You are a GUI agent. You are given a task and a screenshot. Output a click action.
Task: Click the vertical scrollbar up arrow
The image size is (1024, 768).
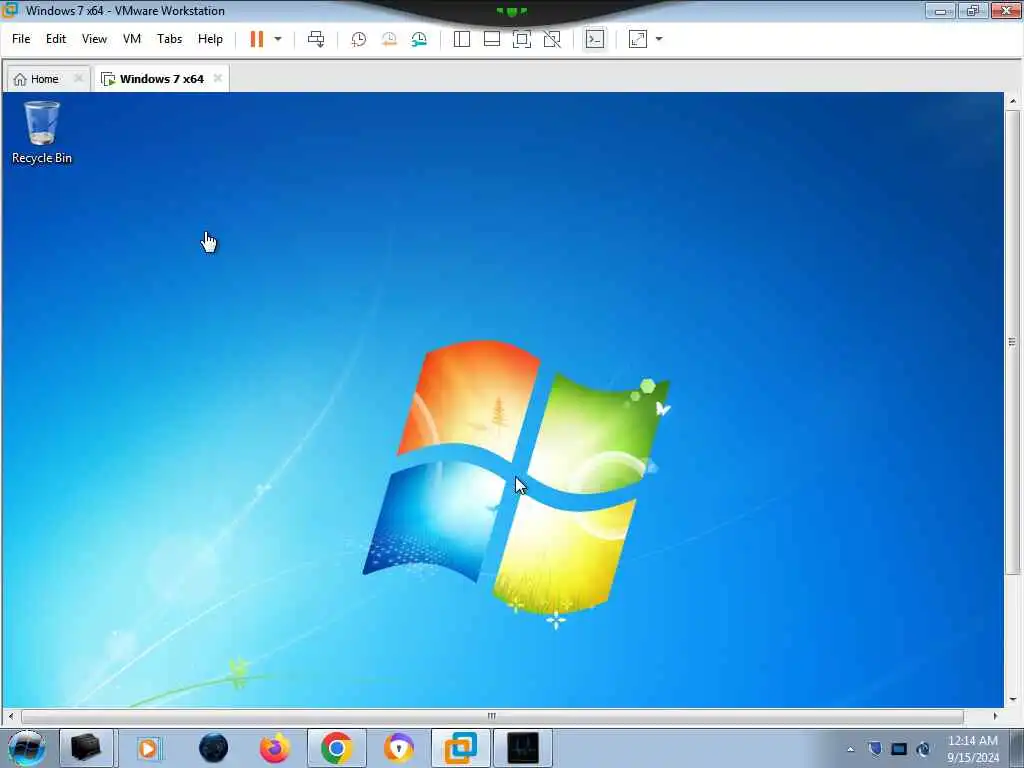point(1013,101)
